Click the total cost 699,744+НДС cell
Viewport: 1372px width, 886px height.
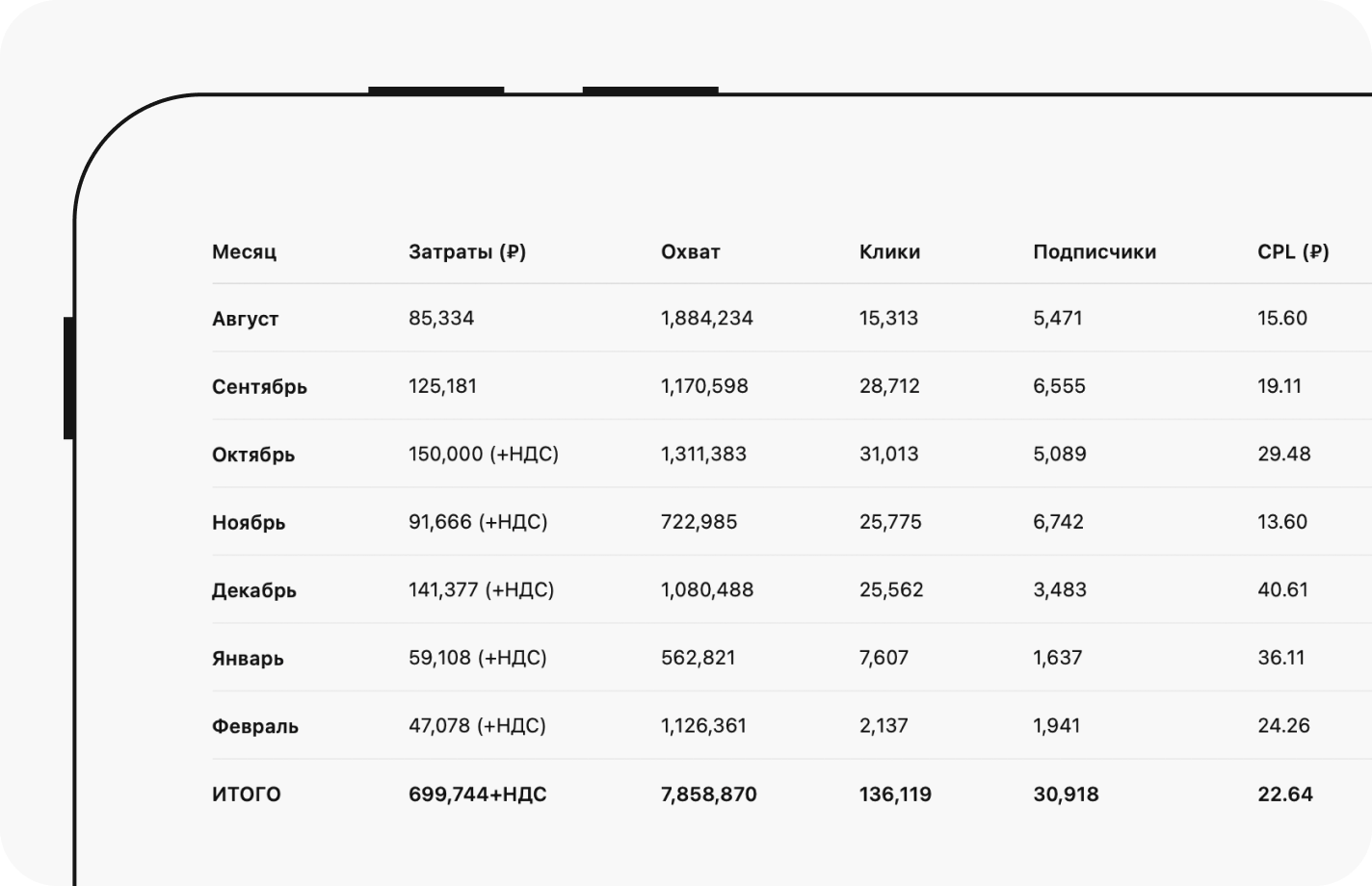coord(477,795)
